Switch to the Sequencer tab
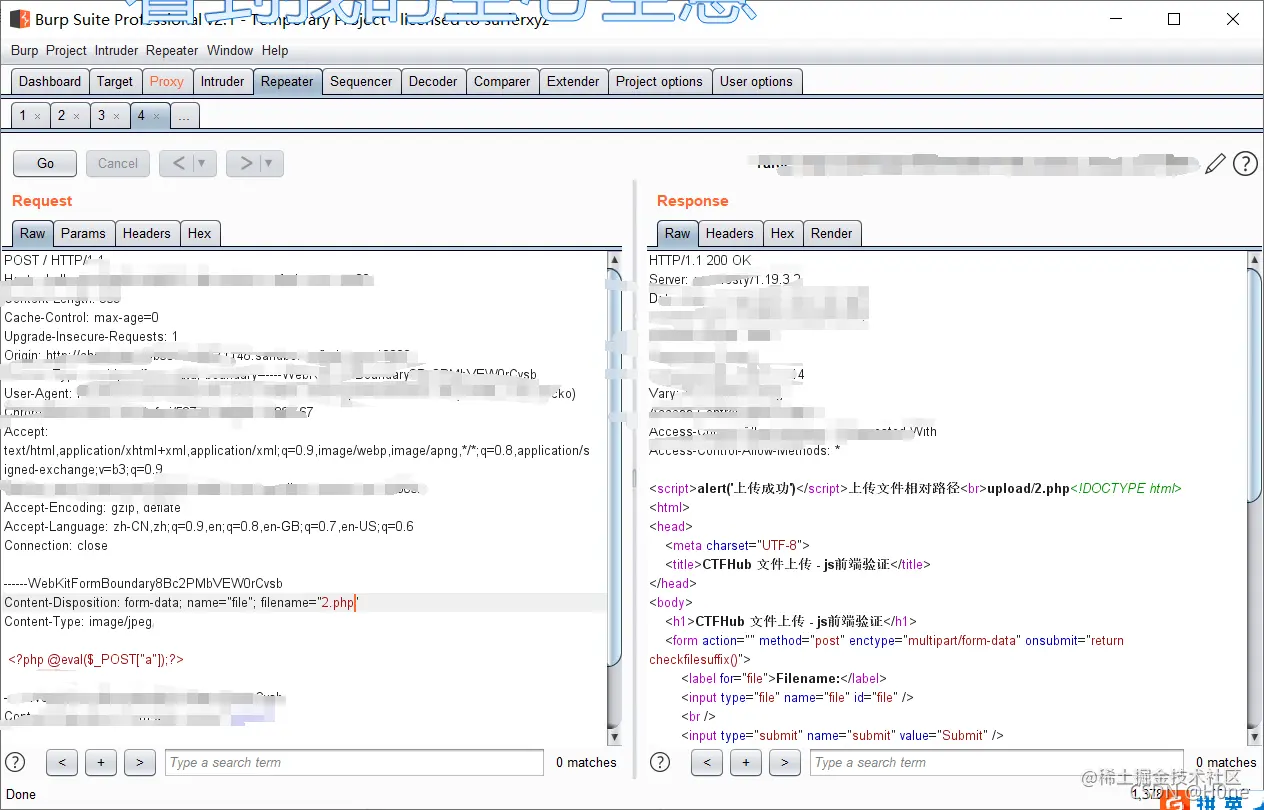Image resolution: width=1264 pixels, height=810 pixels. click(x=361, y=82)
